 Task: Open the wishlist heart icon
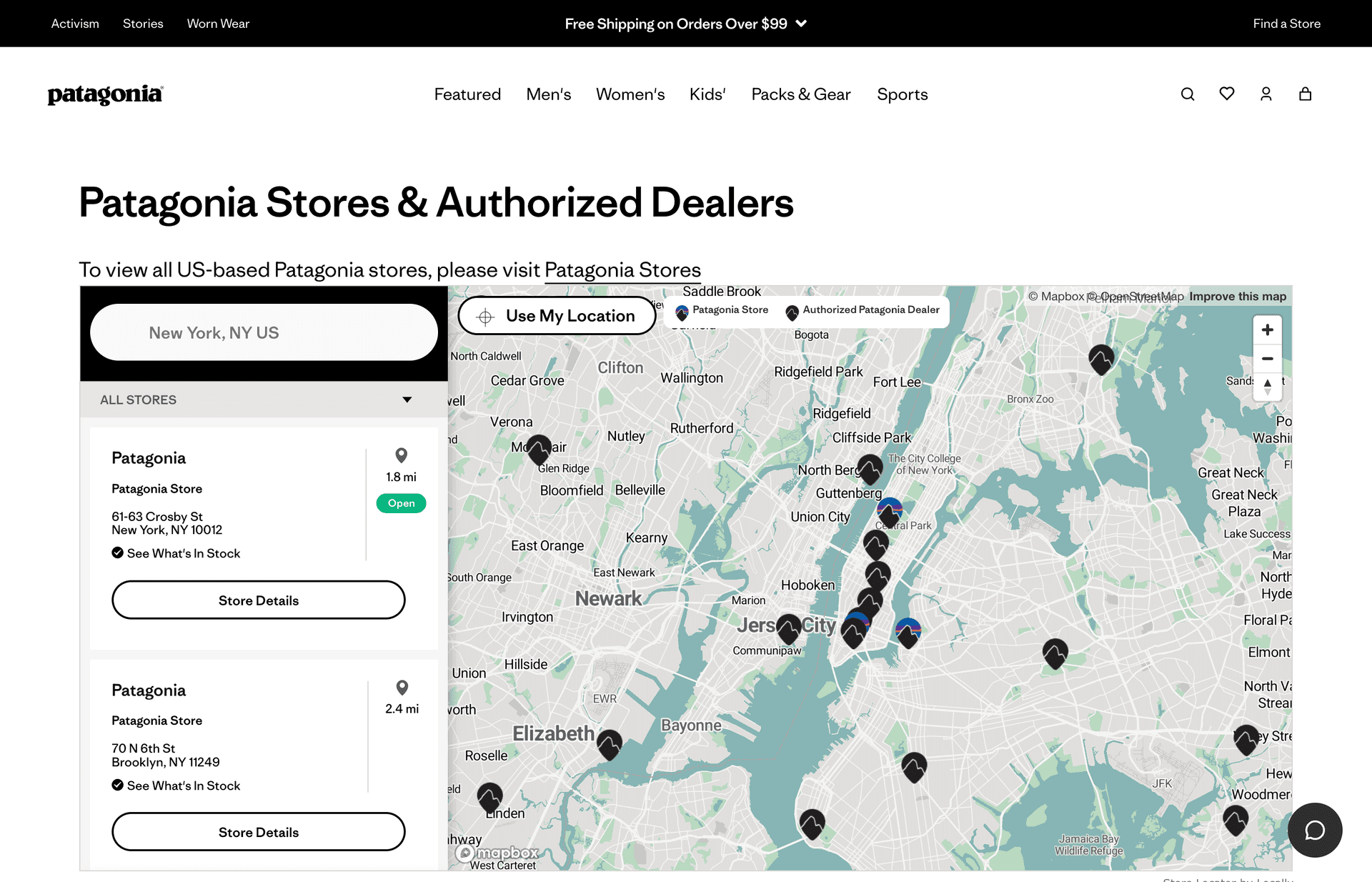[1226, 94]
